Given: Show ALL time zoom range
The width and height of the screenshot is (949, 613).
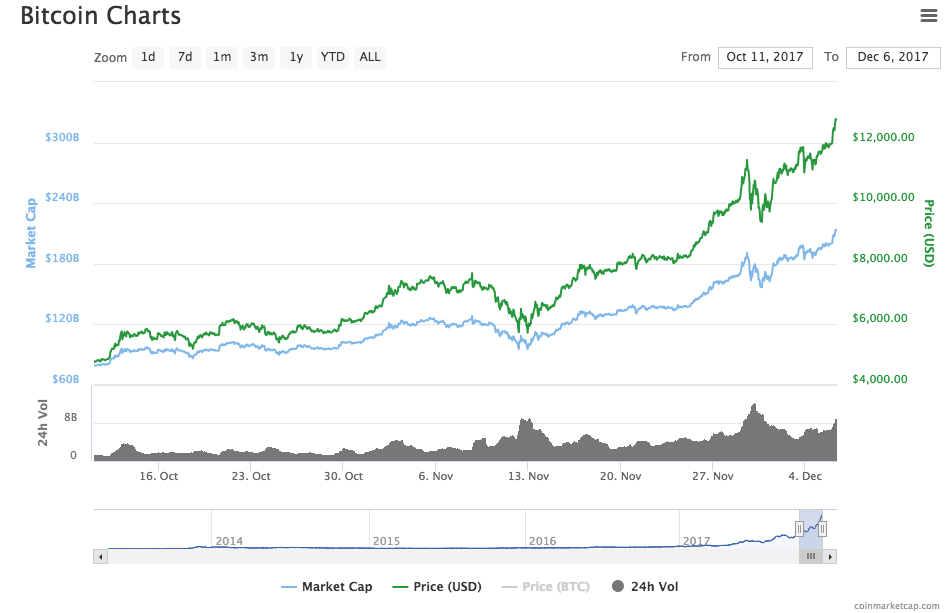Looking at the screenshot, I should [370, 57].
